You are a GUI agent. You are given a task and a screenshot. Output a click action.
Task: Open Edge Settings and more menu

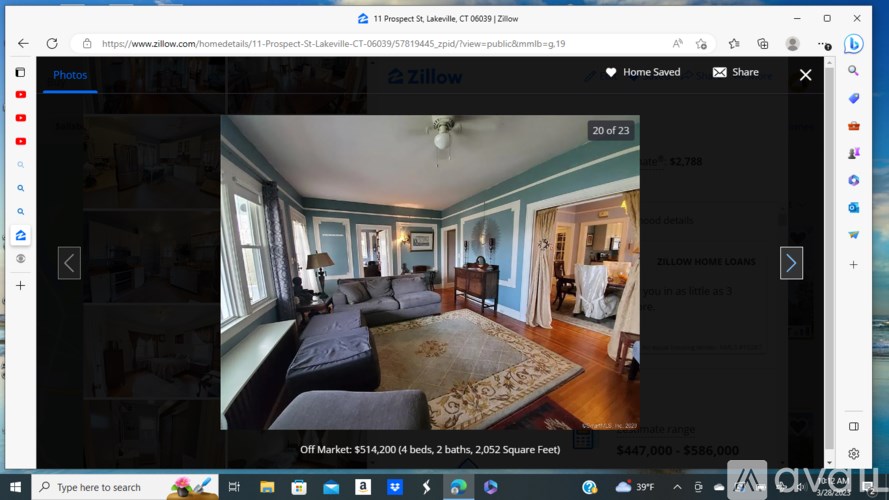click(x=824, y=44)
